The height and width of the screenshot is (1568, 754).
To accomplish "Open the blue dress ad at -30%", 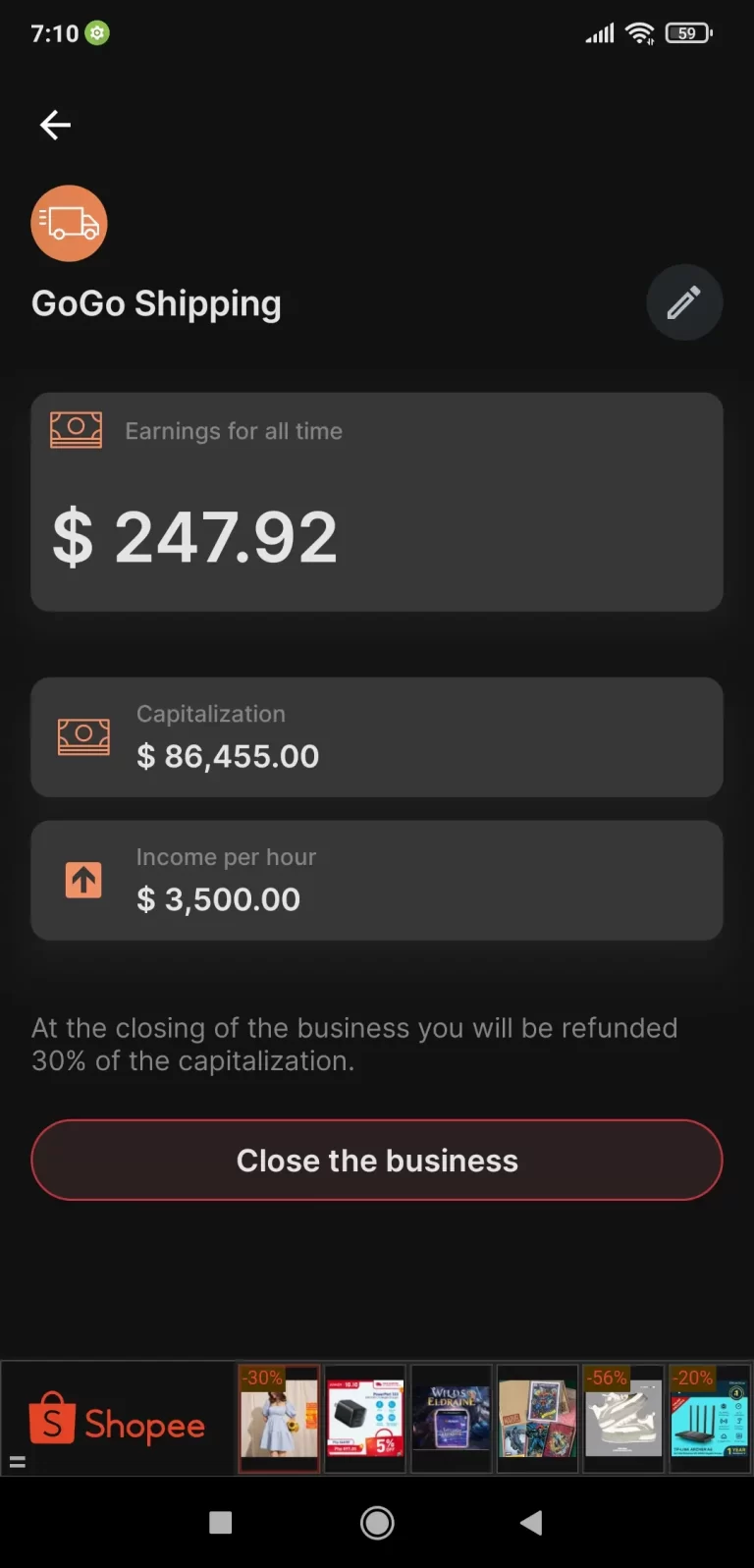I will (280, 1419).
